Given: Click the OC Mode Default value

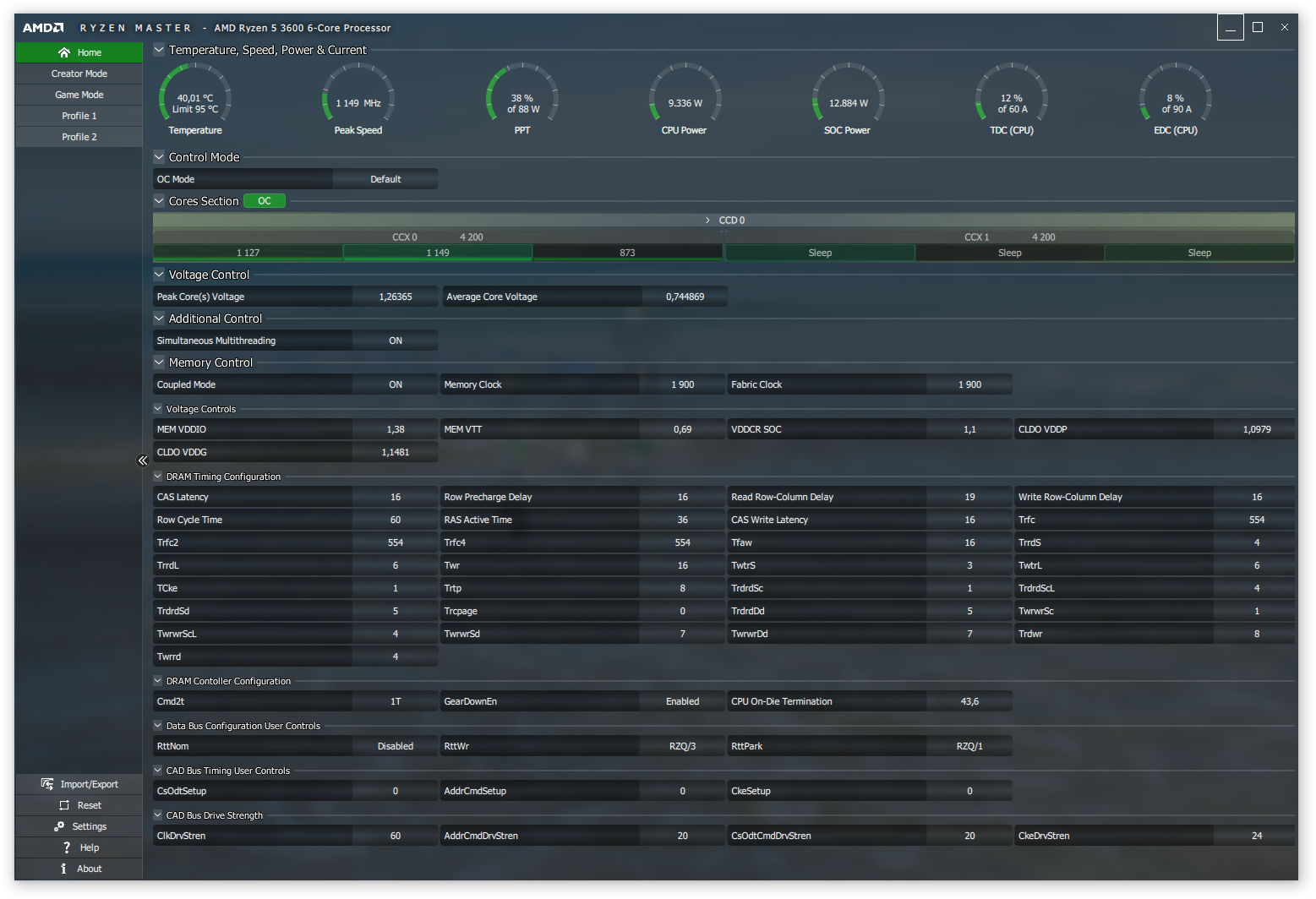Looking at the screenshot, I should pyautogui.click(x=385, y=179).
